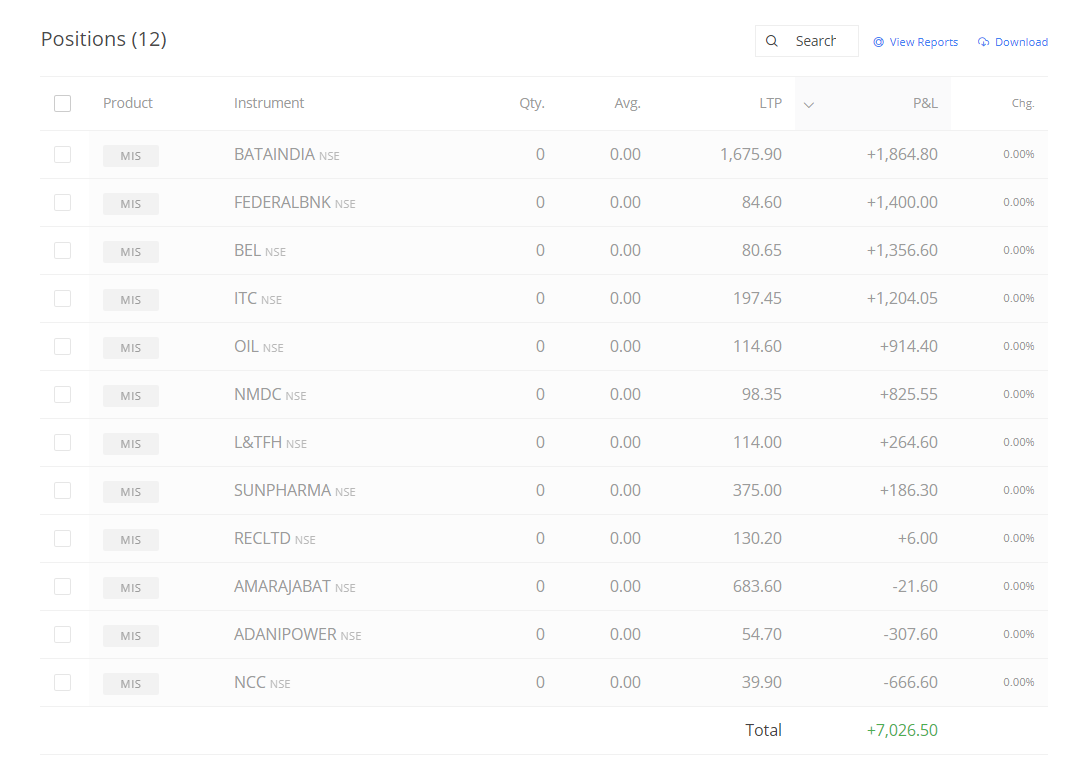Sort by the Qty. column header
The image size is (1066, 757).
[532, 103]
